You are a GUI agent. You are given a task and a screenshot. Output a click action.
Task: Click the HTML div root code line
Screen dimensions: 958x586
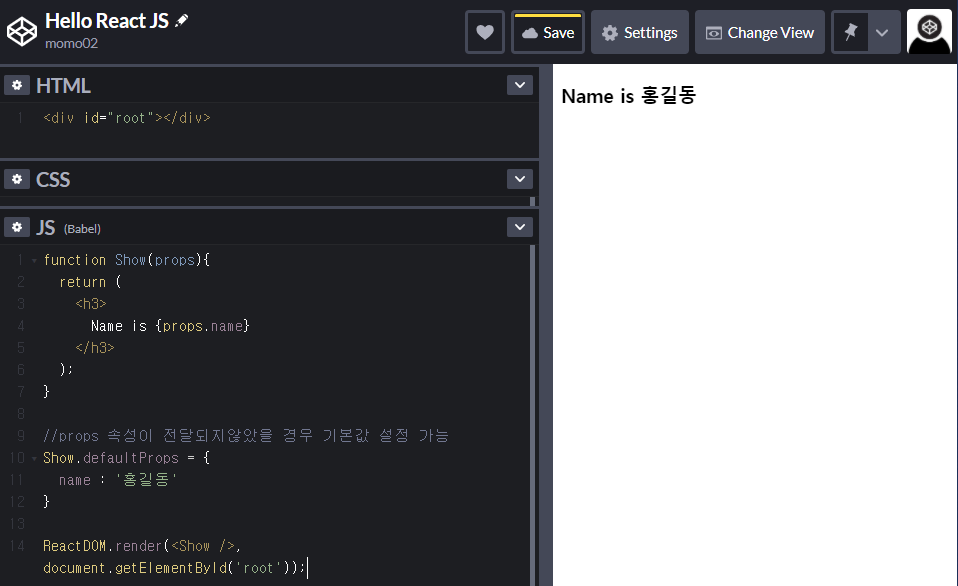point(127,118)
